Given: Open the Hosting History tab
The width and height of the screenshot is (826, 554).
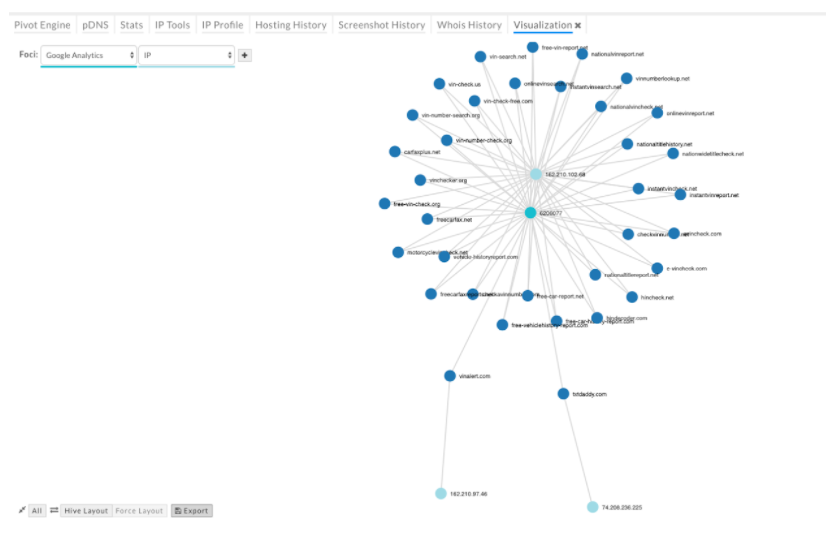Looking at the screenshot, I should [291, 25].
